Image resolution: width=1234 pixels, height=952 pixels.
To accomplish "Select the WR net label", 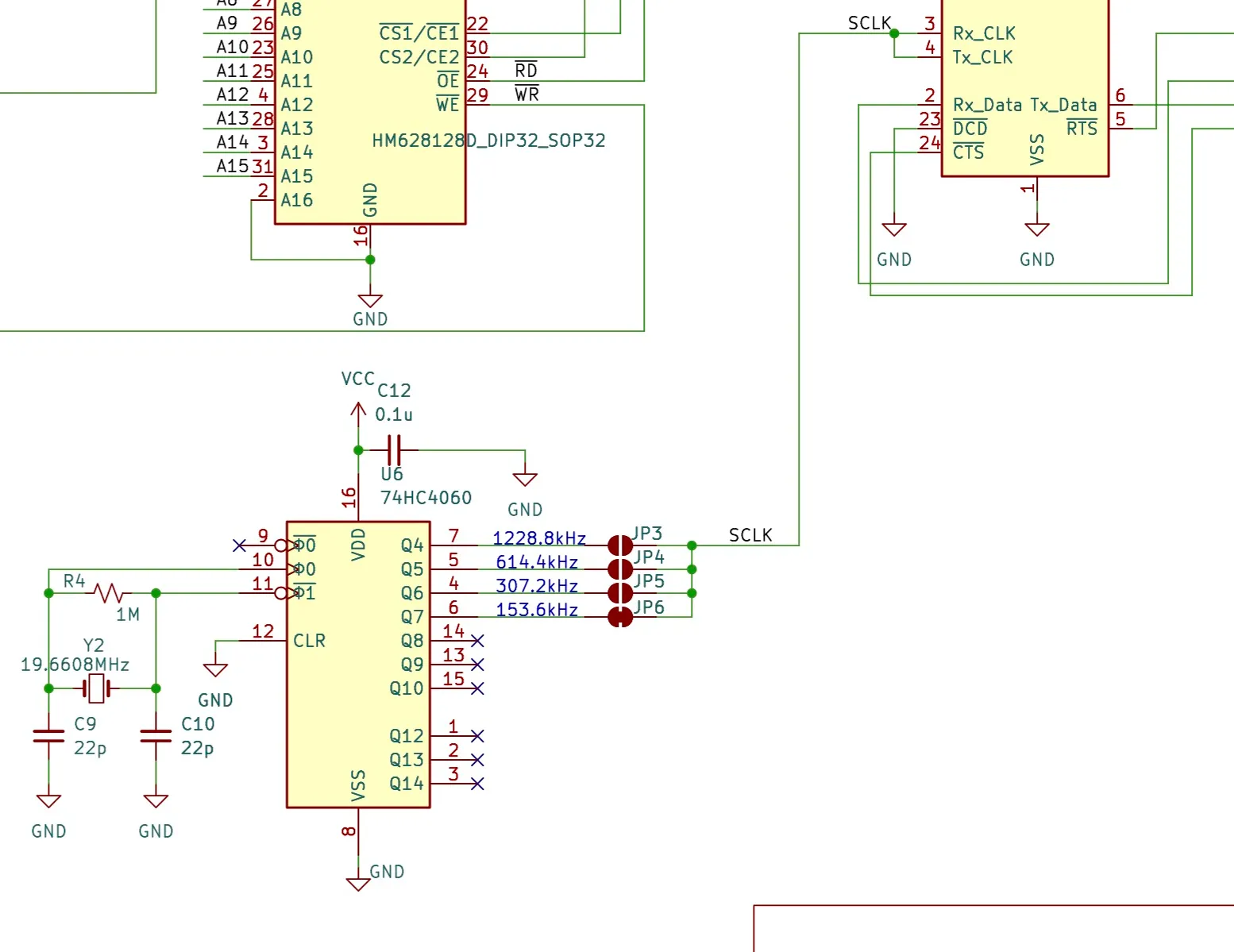I will point(526,94).
